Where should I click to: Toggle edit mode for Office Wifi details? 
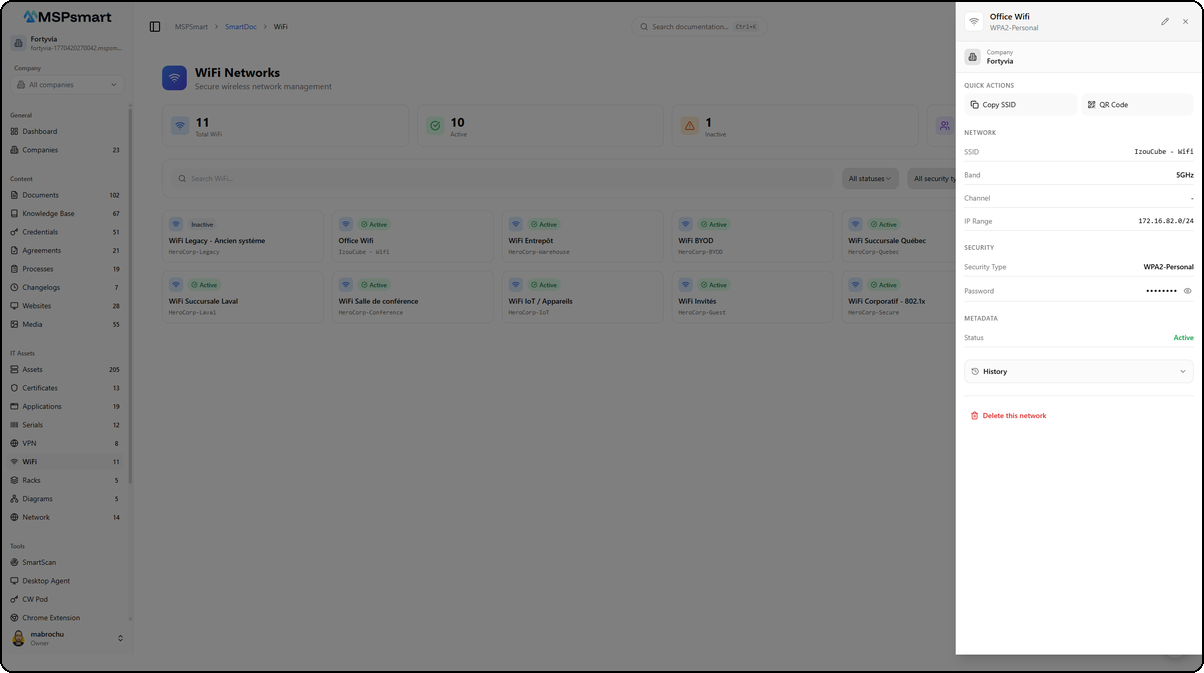(1164, 20)
